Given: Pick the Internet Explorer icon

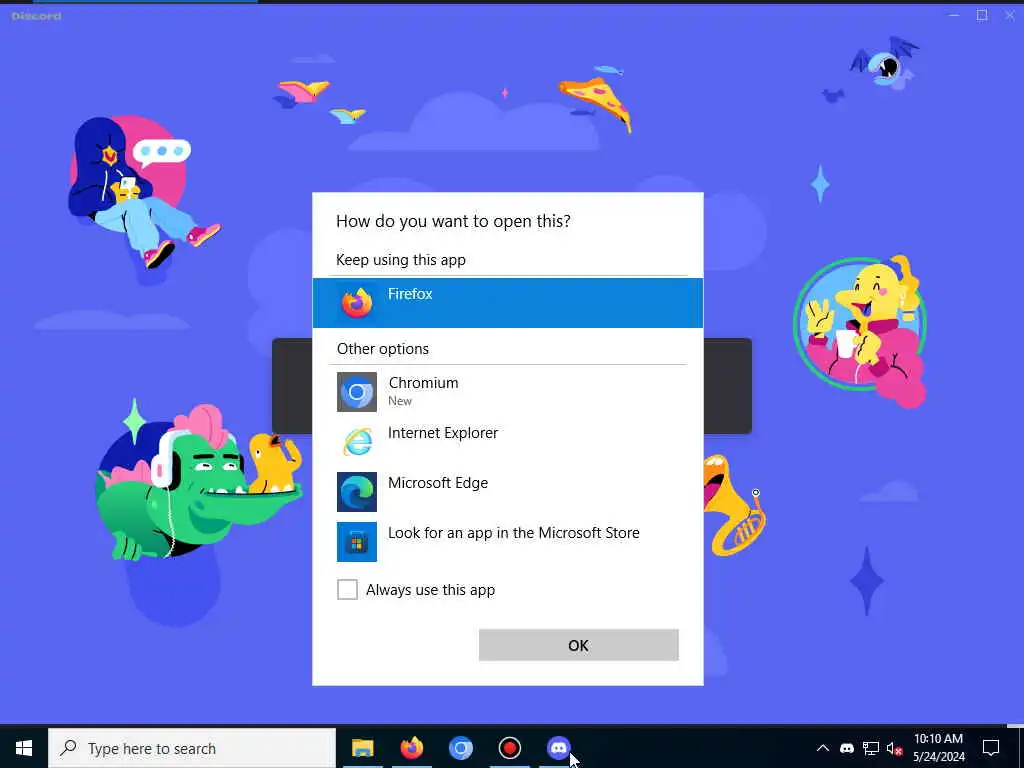Looking at the screenshot, I should pyautogui.click(x=357, y=441).
